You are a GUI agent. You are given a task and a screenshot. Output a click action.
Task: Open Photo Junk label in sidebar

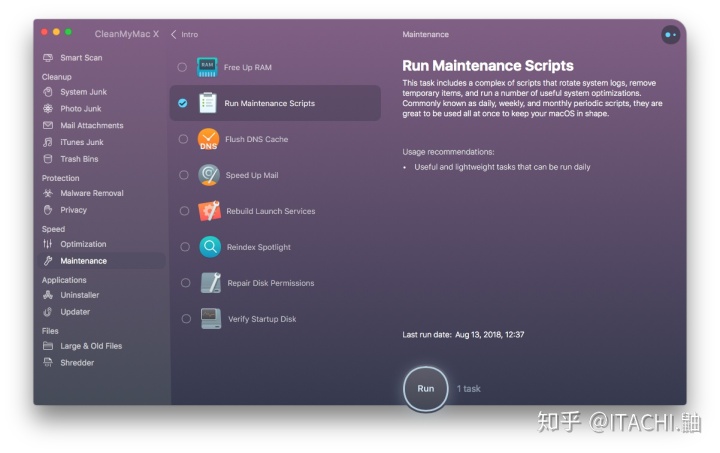[x=81, y=109]
